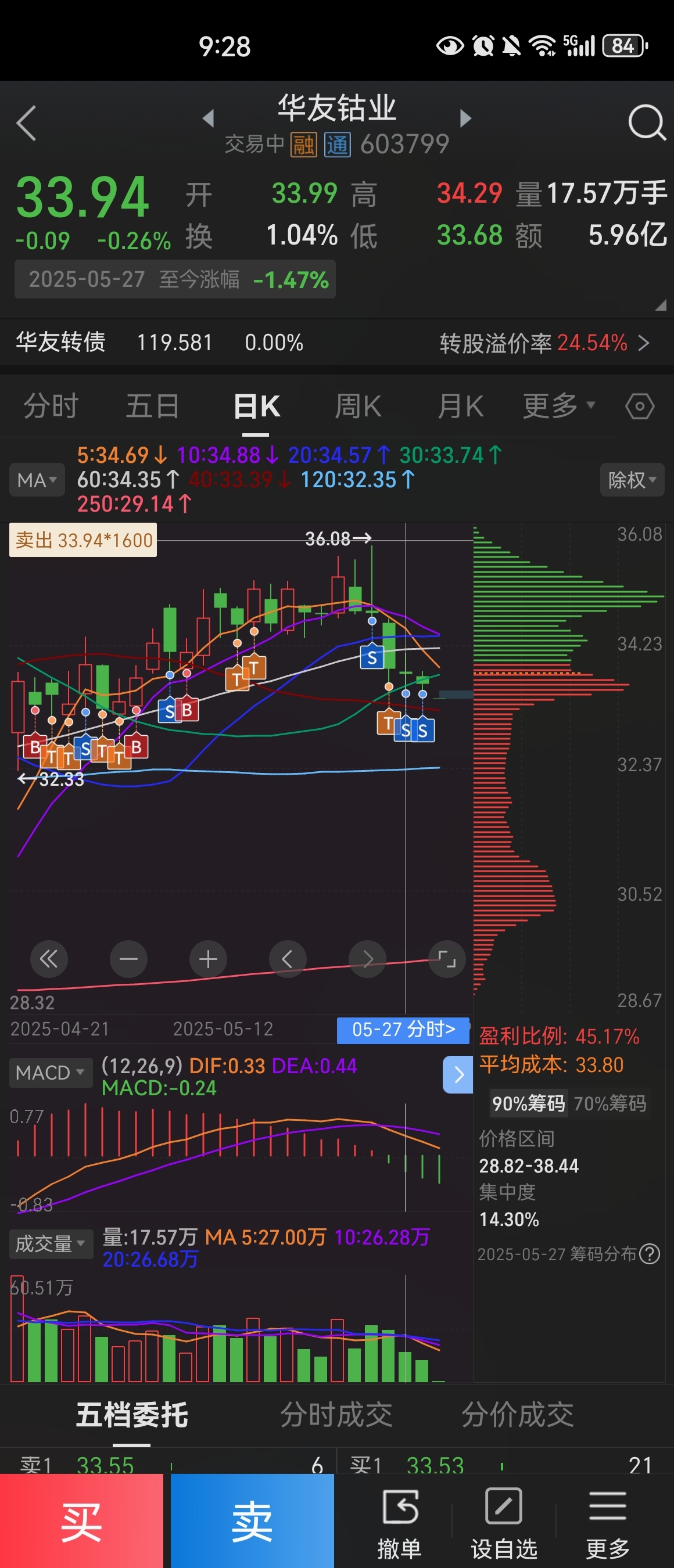Tap 集中度 14.30% value
The height and width of the screenshot is (1568, 674).
click(509, 1219)
